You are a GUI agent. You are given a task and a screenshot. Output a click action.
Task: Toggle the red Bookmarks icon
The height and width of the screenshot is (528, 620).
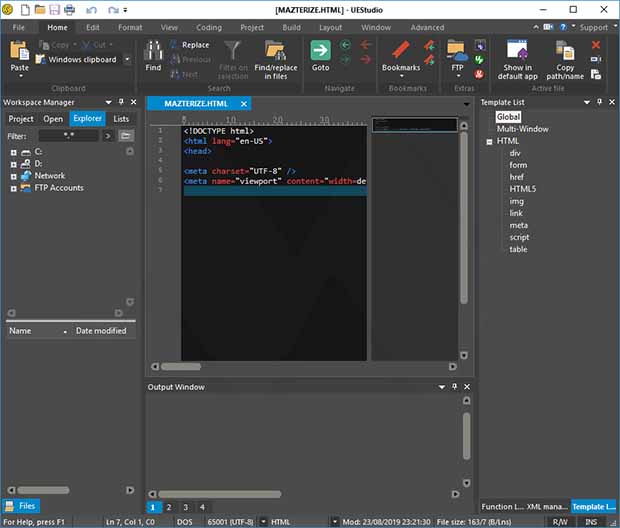pos(401,51)
